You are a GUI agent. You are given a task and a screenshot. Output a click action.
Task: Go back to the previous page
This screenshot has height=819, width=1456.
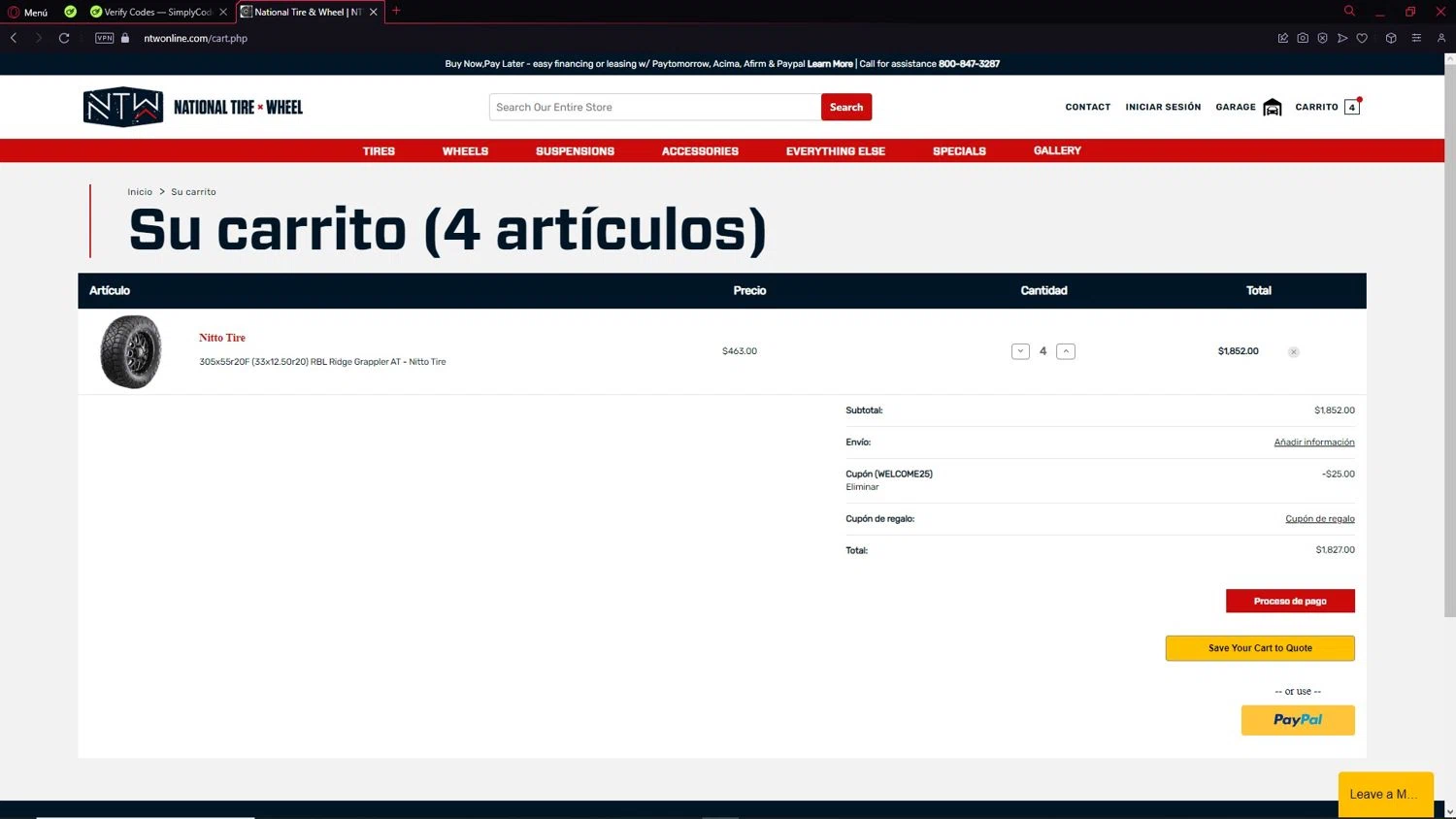click(x=14, y=38)
